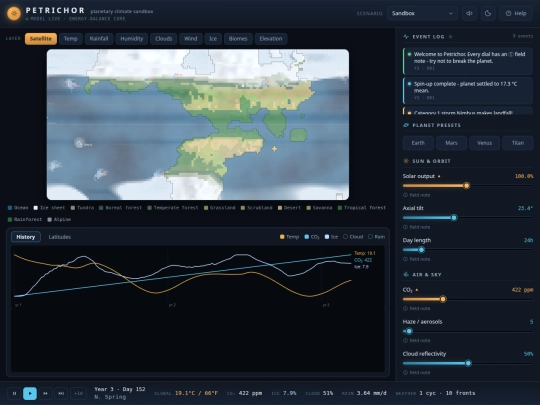Switch to the Humidity layer

[x=132, y=39]
